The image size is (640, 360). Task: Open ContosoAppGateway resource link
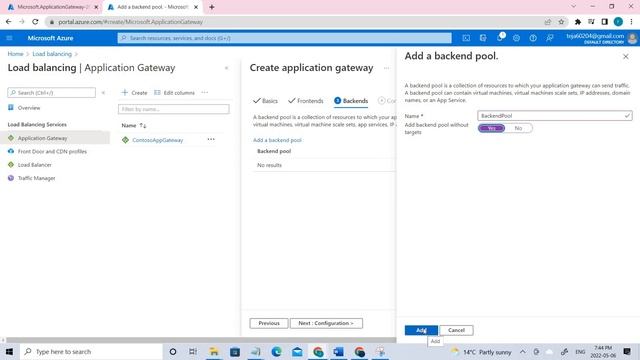tap(158, 140)
